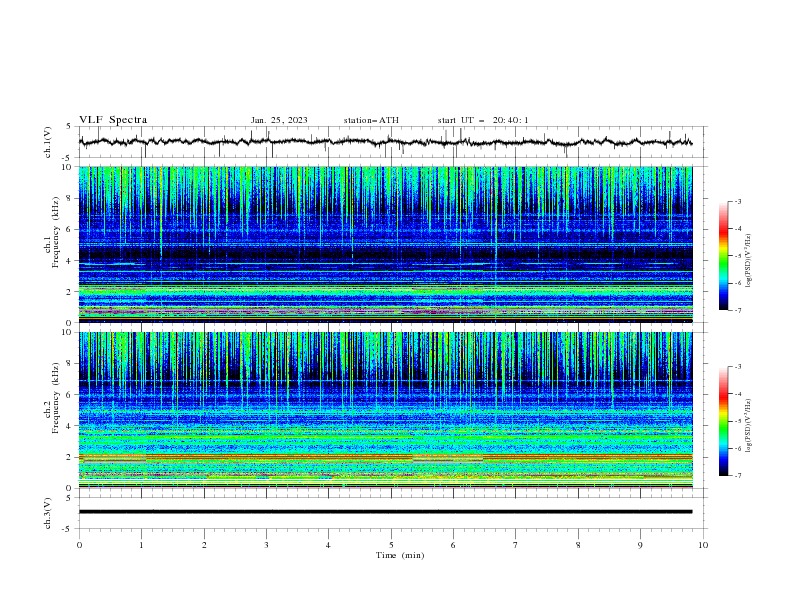This screenshot has height=612, width=792.
Task: Click the ch.2 spectrogram panel
Action: (386, 410)
